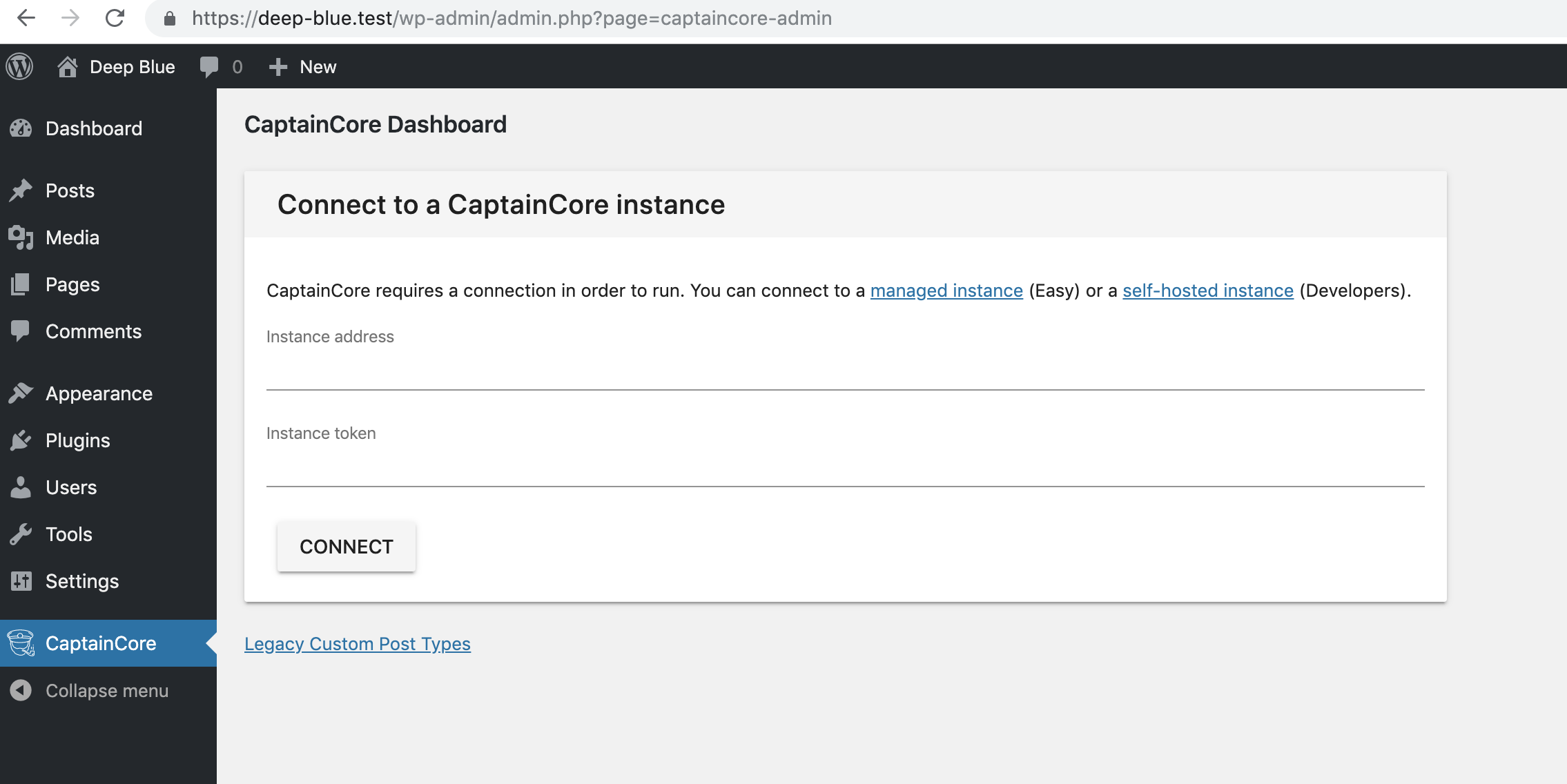Image resolution: width=1567 pixels, height=784 pixels.
Task: Click the Media library icon
Action: pyautogui.click(x=21, y=237)
